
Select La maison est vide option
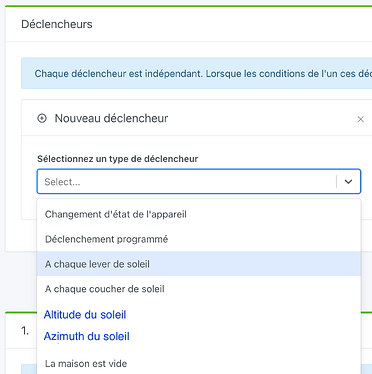199,363
